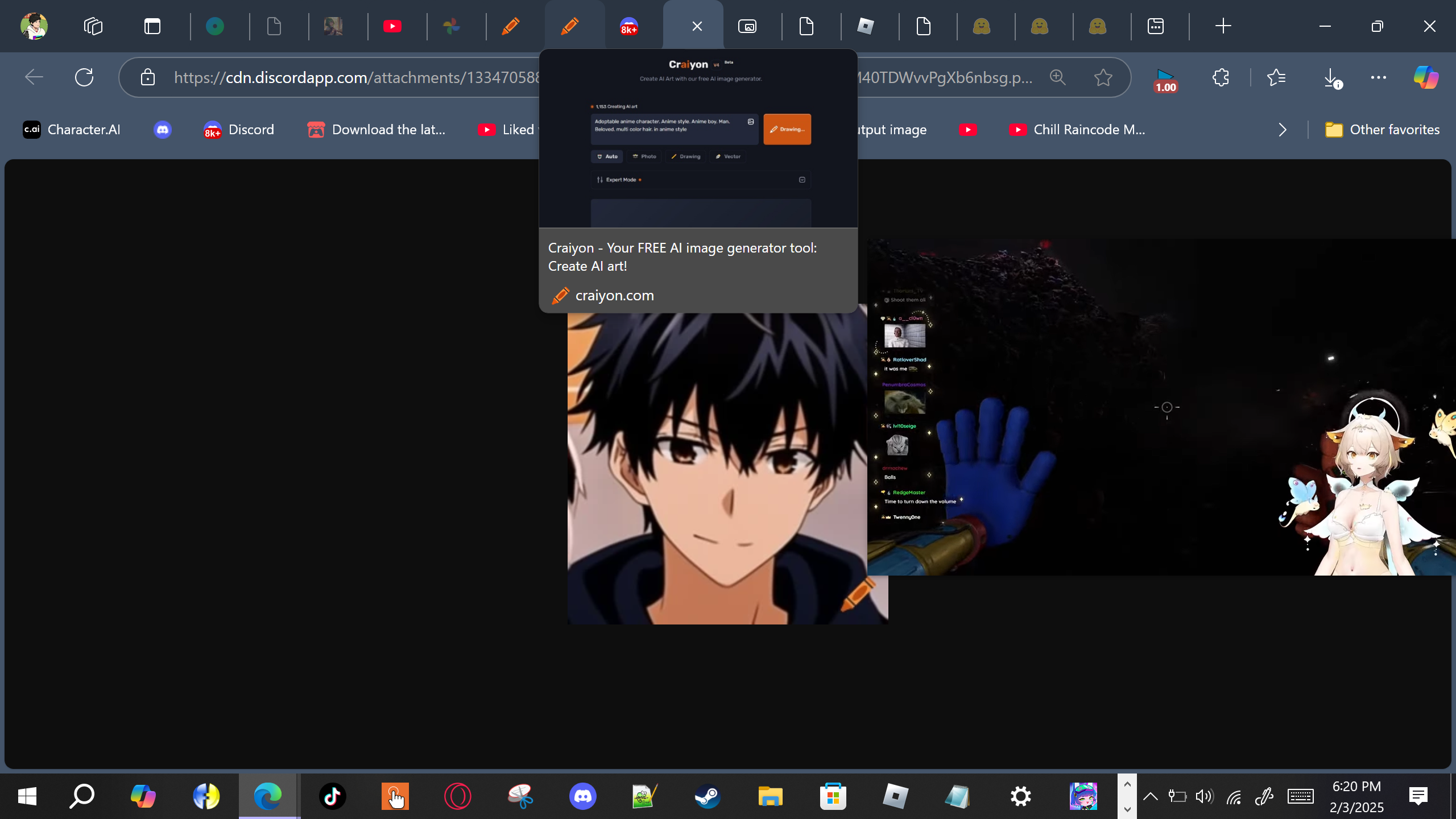Open the 'Chill Raincode M...' bookmark

tap(1077, 130)
